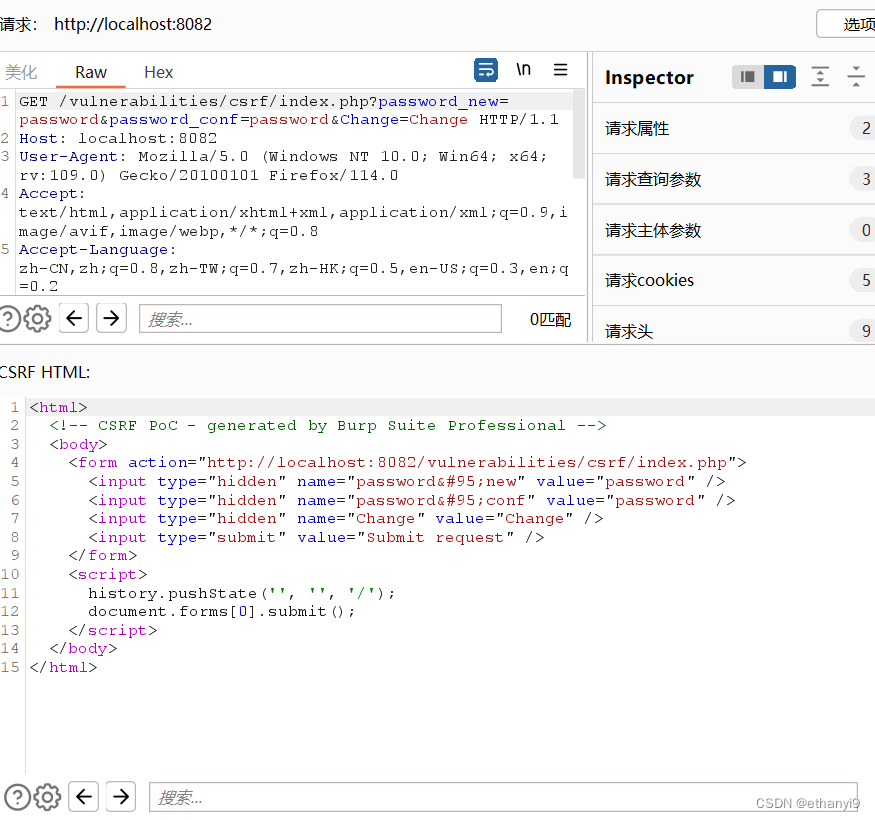Go to next match in CSRF HTML search
Screen dimensions: 875x820
coord(121,797)
